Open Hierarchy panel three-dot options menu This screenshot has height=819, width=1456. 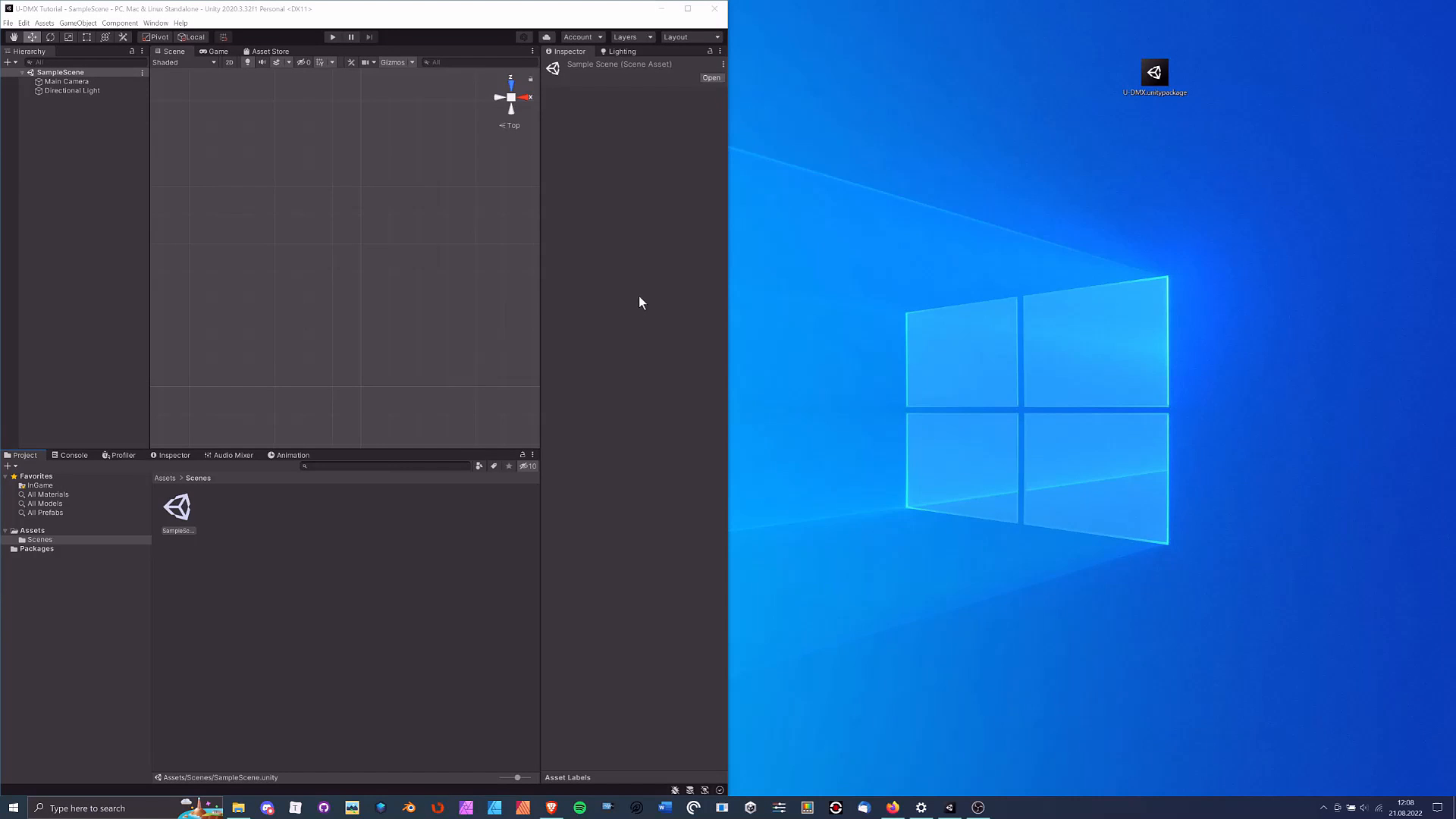142,52
